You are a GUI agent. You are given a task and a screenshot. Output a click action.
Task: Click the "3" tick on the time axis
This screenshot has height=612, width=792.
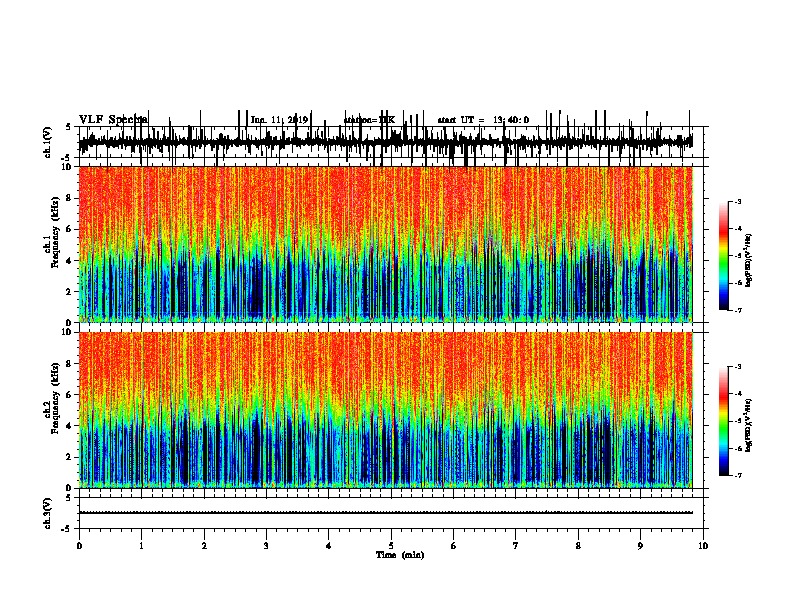point(266,546)
